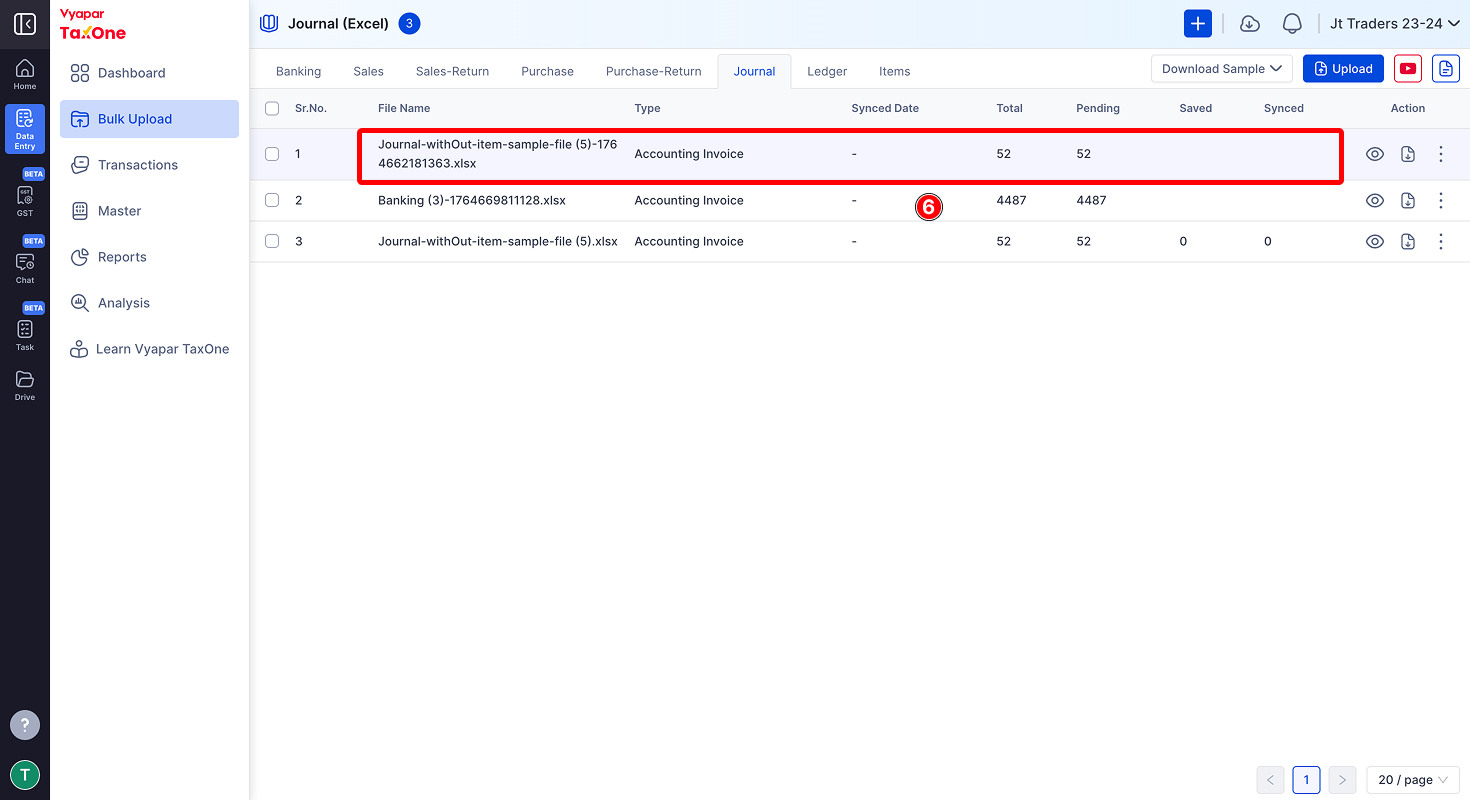This screenshot has width=1470, height=800.
Task: Open the GST section in left rail
Action: 25,198
